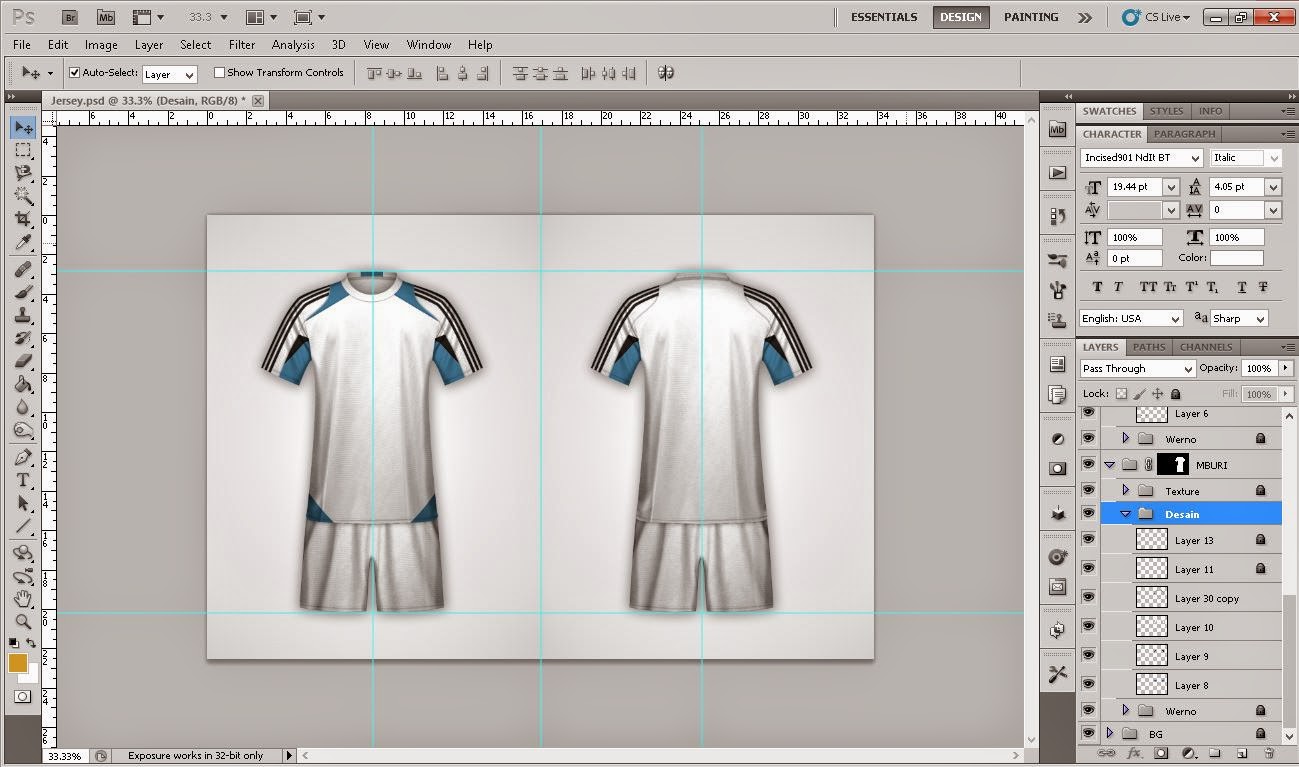Select Layer 9 in the Layers panel
This screenshot has width=1299, height=767.
(x=1190, y=656)
